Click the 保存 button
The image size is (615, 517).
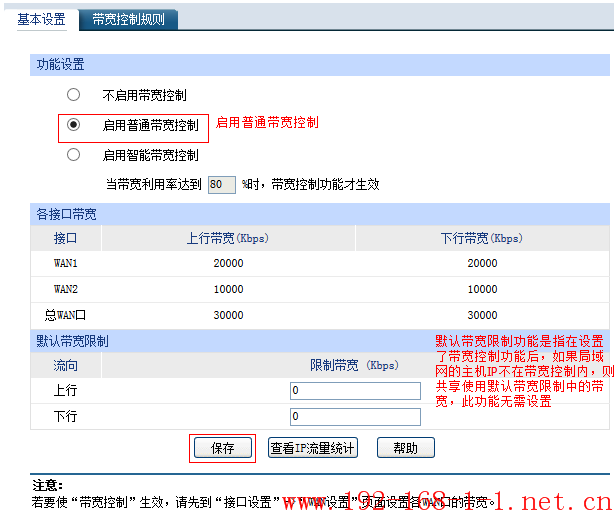(223, 448)
